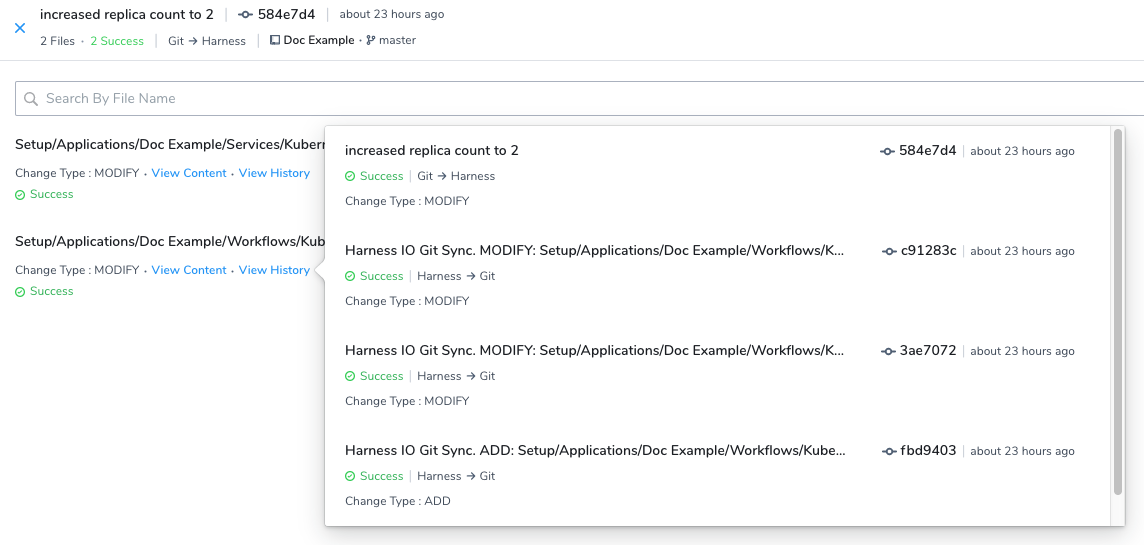Click the 2 Success filter label
Viewport: 1144px width, 545px height.
[117, 41]
